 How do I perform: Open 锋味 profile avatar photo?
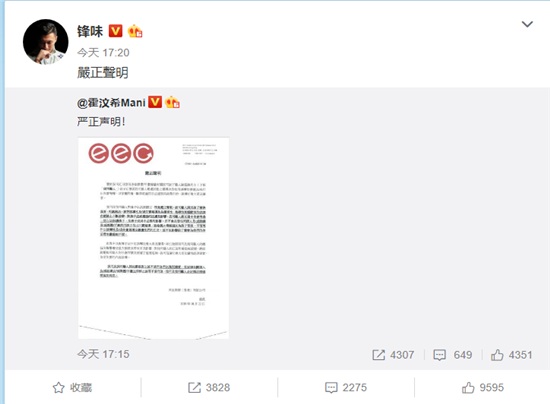point(46,42)
